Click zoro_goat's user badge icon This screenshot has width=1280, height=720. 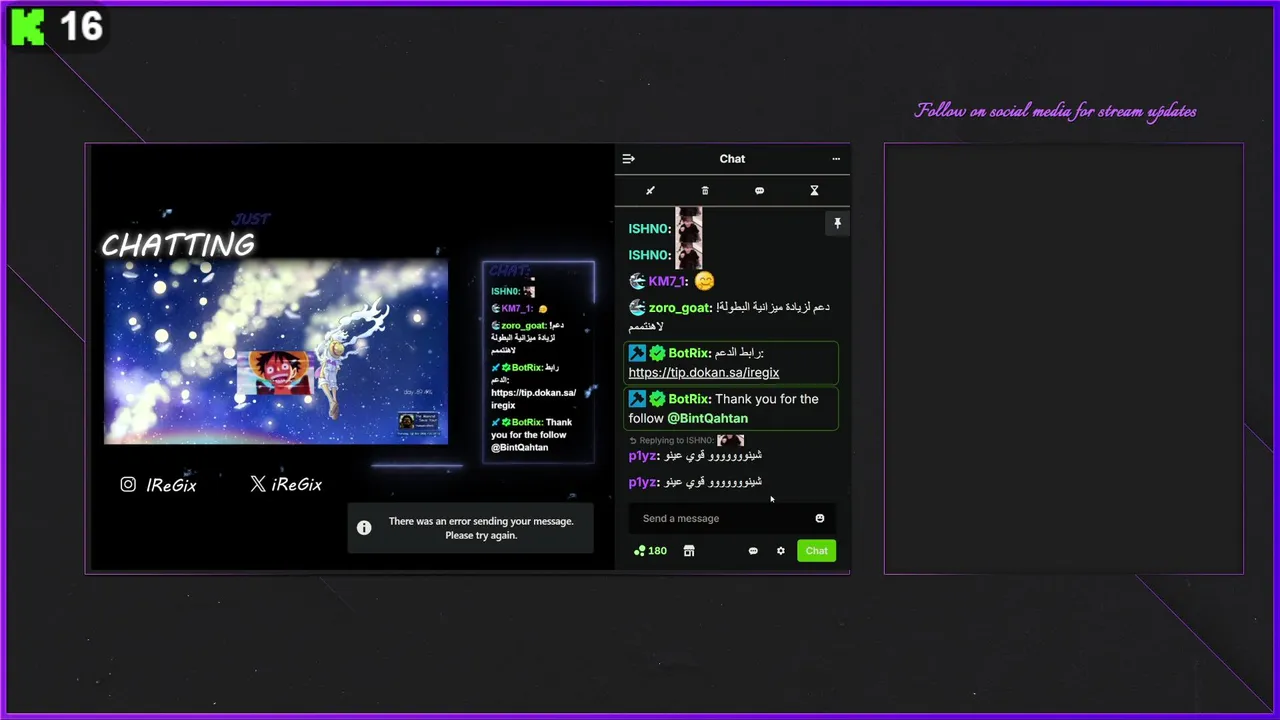point(637,308)
